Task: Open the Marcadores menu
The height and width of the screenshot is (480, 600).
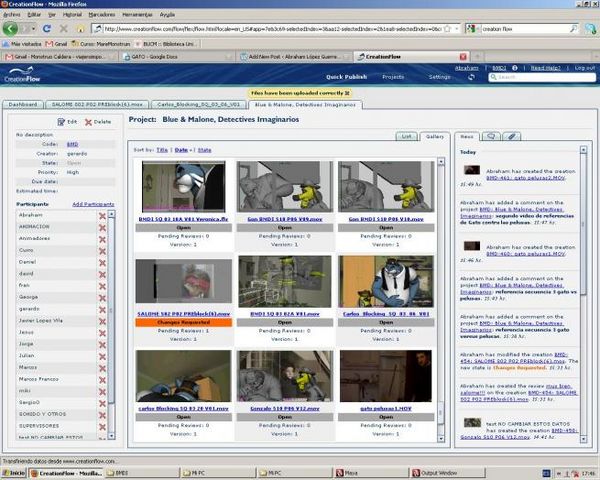Action: point(102,15)
